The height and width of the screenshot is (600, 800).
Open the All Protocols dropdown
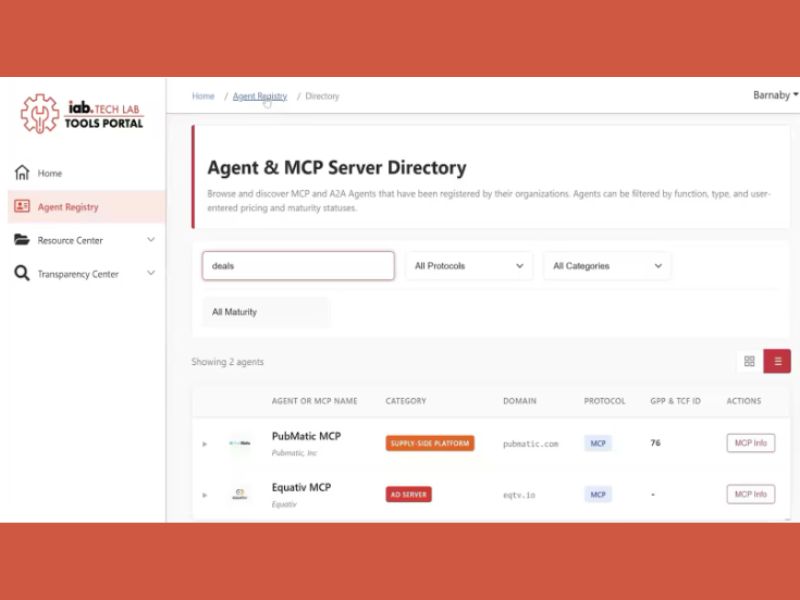(x=468, y=266)
